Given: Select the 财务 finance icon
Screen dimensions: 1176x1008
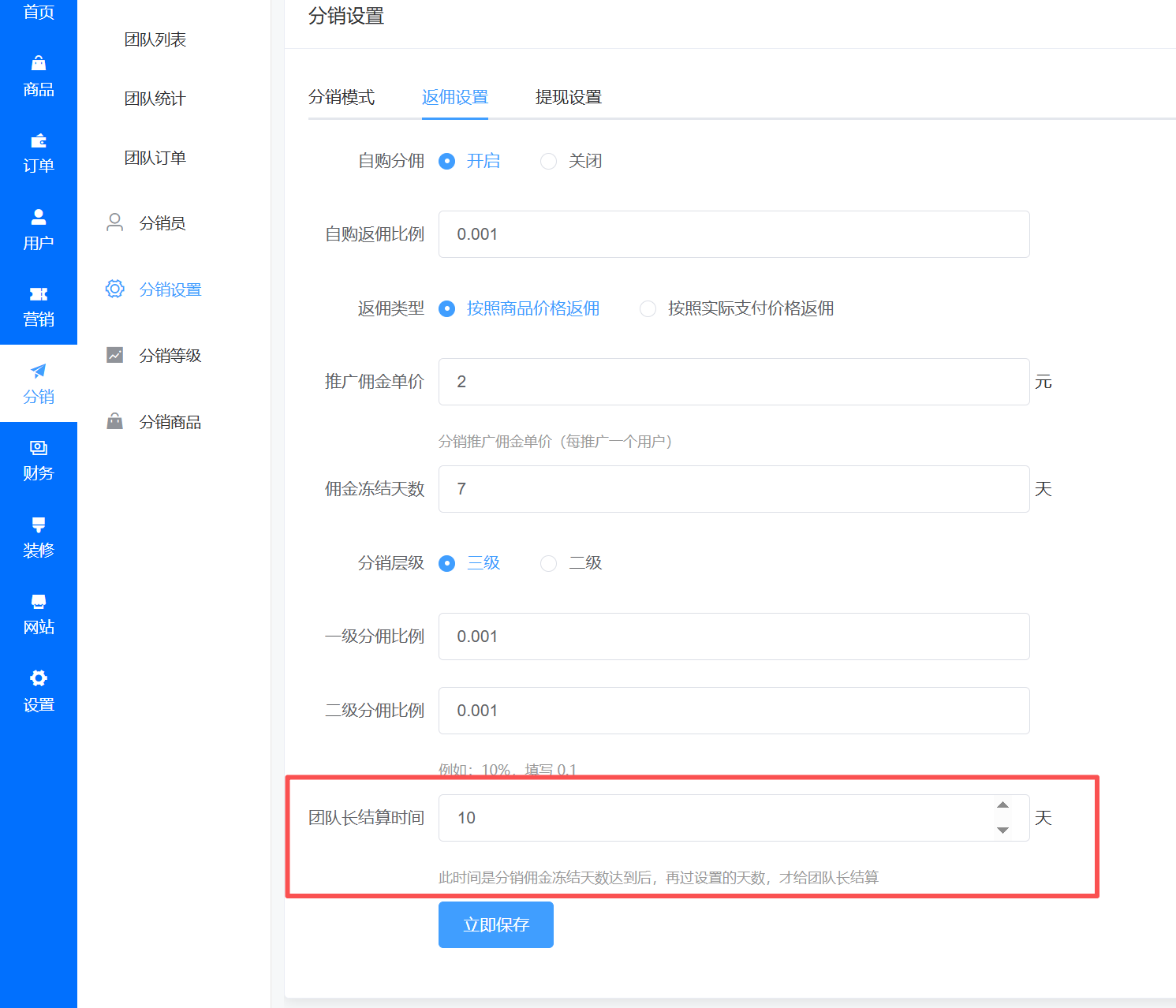Looking at the screenshot, I should [x=38, y=448].
